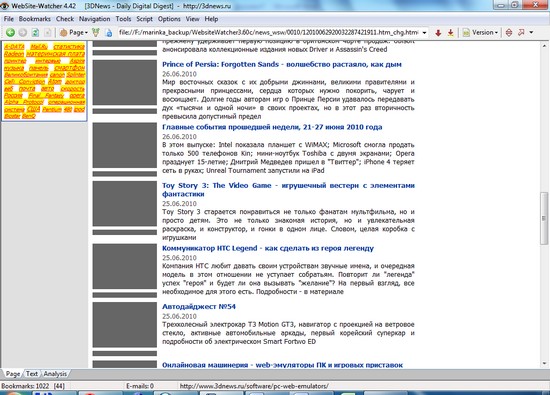Viewport: 550px width, 395px height.
Task: Click the Toy Story 3 article thumbnail
Action: 125,203
